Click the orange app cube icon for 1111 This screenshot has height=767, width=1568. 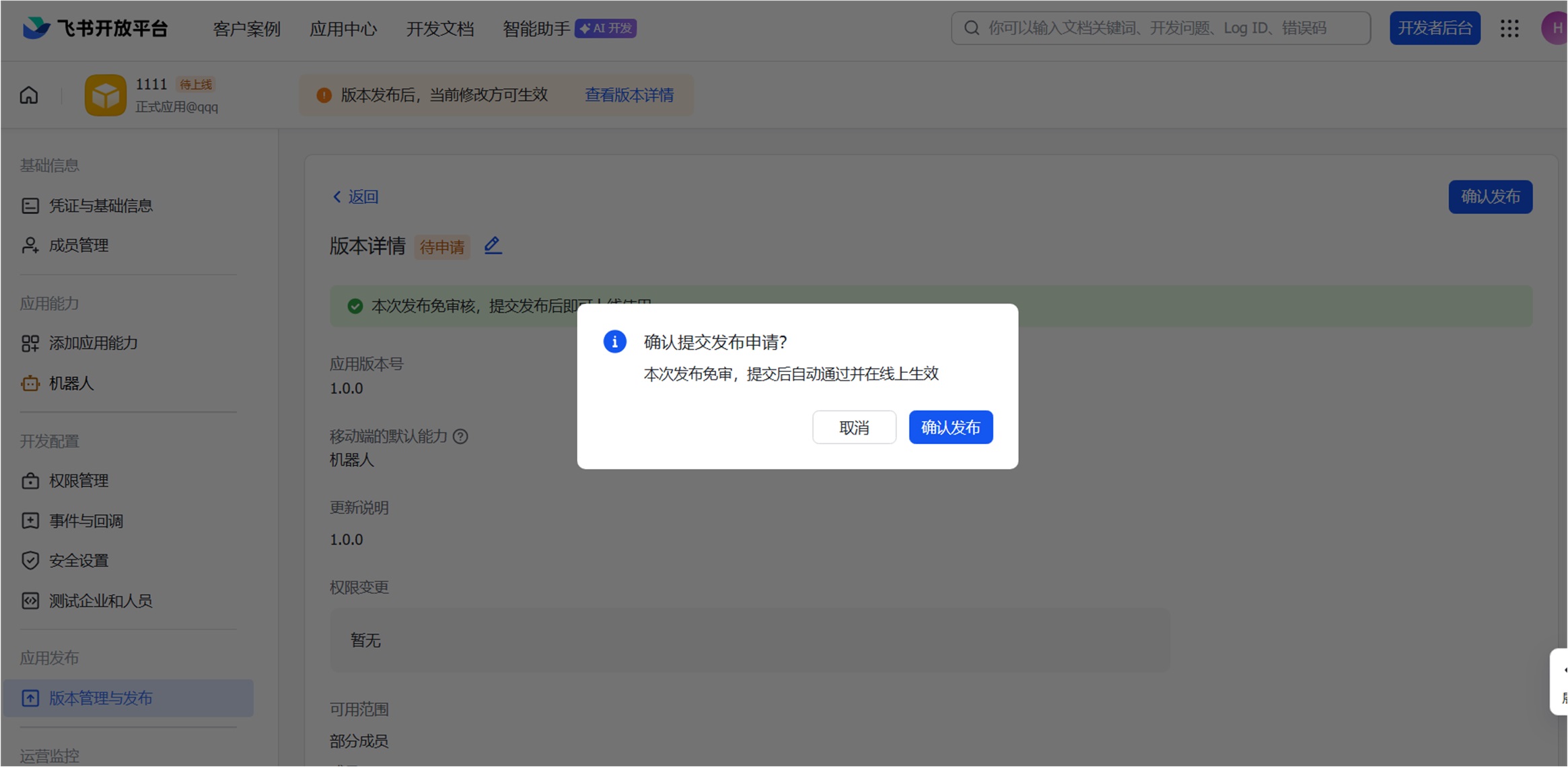[105, 96]
